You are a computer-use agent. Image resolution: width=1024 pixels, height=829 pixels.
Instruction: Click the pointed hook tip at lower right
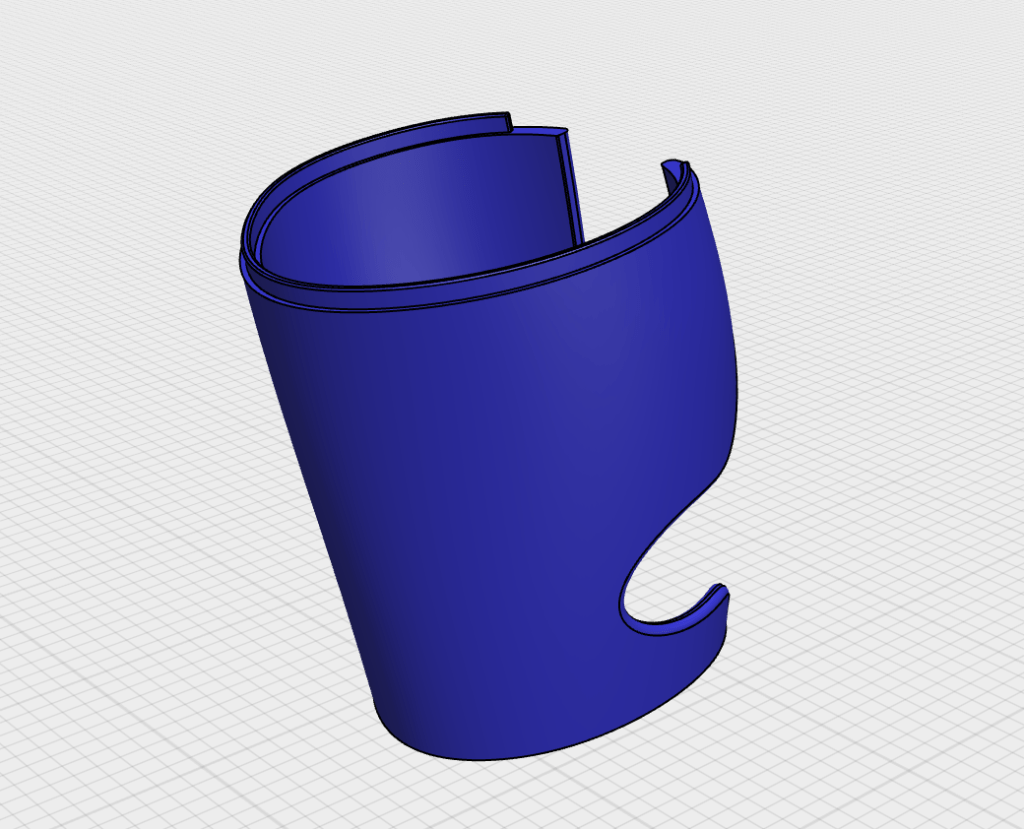722,592
